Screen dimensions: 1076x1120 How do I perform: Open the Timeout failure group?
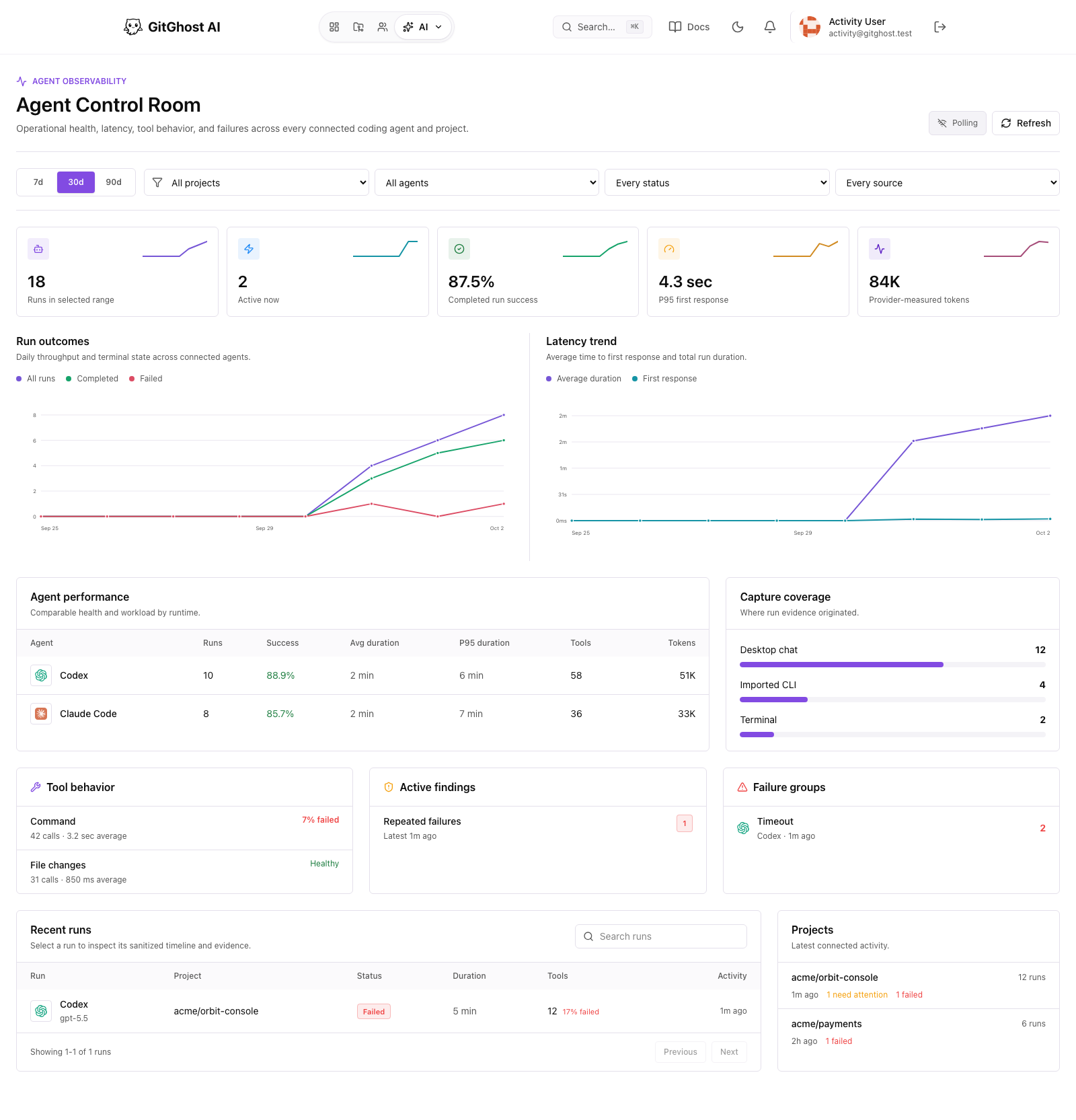(x=891, y=828)
